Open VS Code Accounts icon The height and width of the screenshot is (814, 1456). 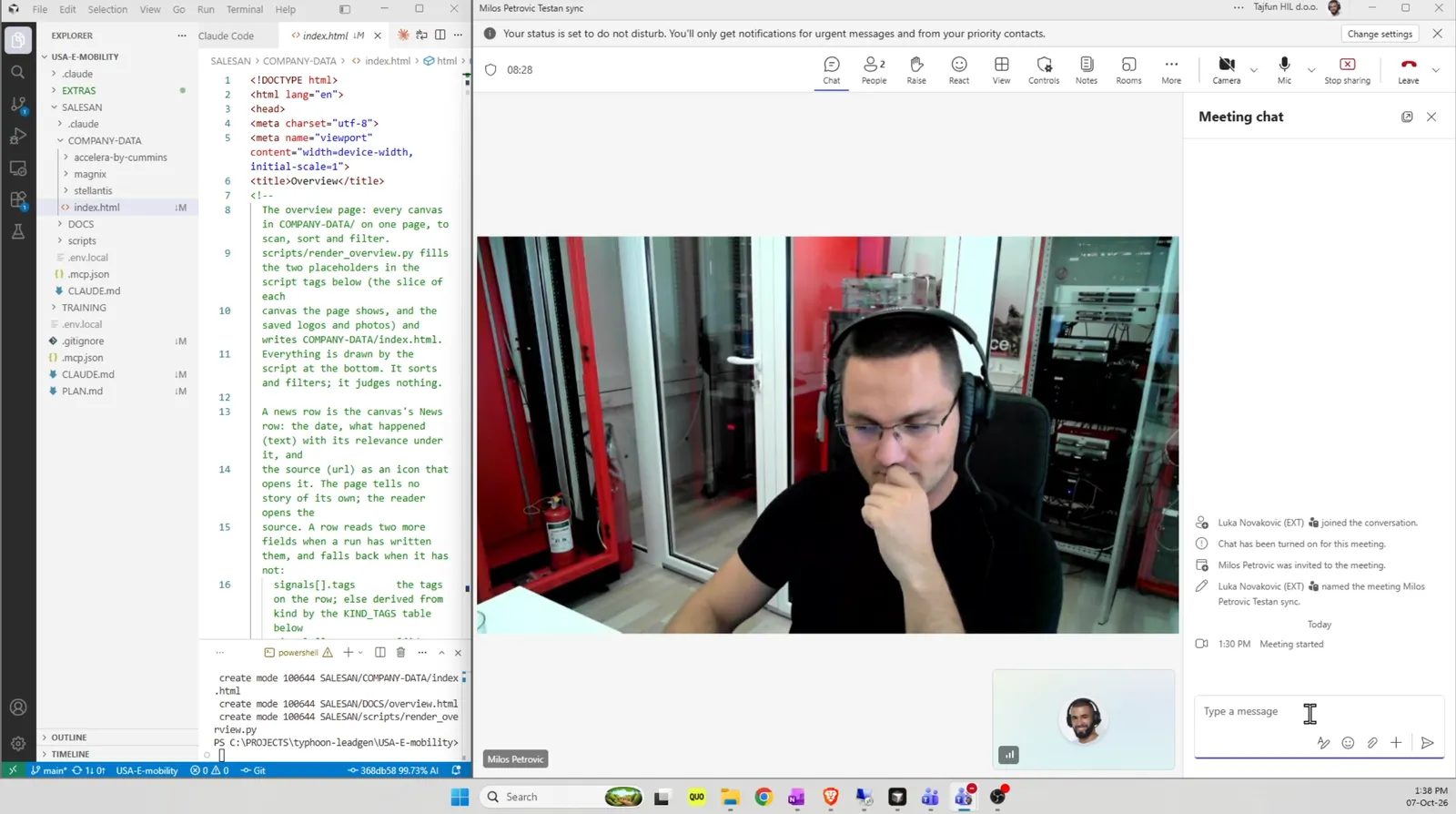tap(18, 707)
